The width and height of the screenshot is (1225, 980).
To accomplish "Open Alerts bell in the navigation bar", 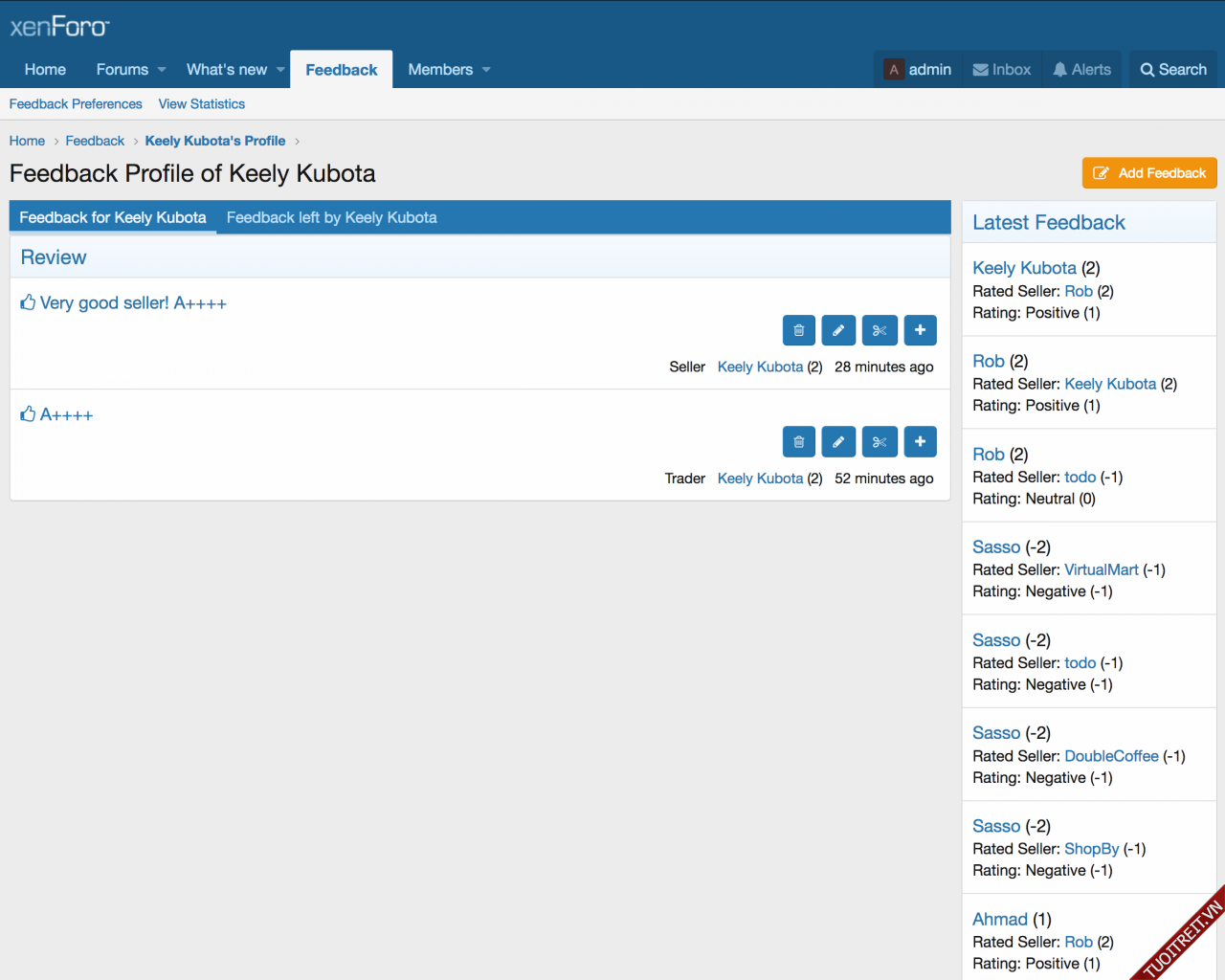I will coord(1081,70).
